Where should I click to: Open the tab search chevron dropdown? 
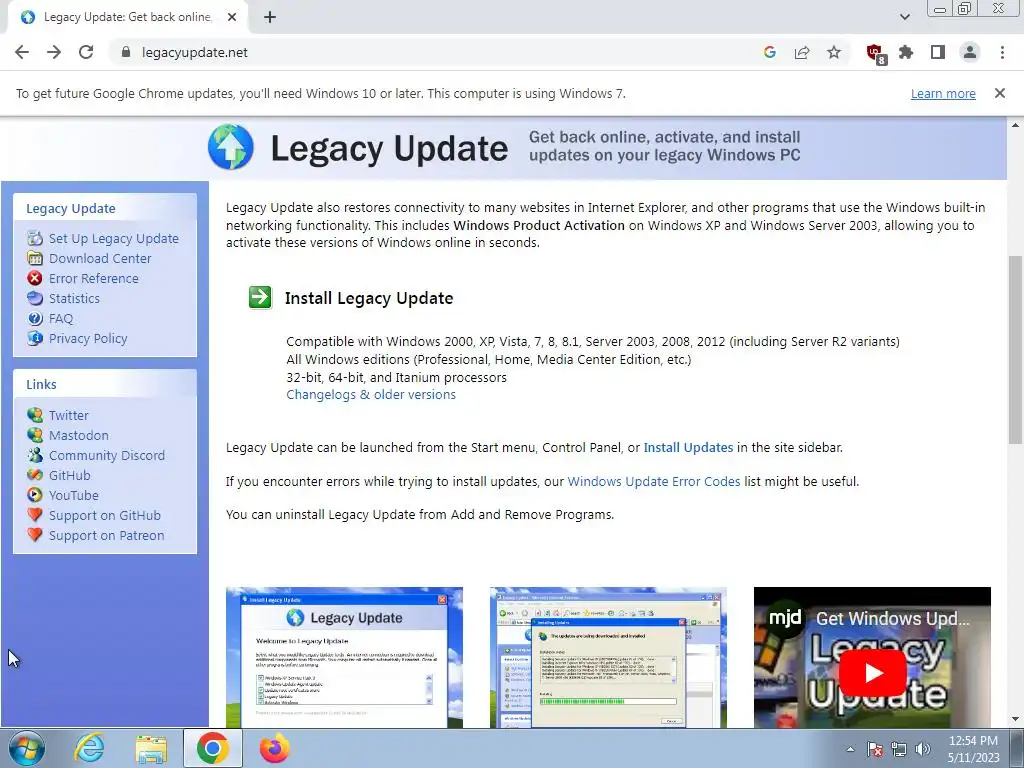pos(904,17)
